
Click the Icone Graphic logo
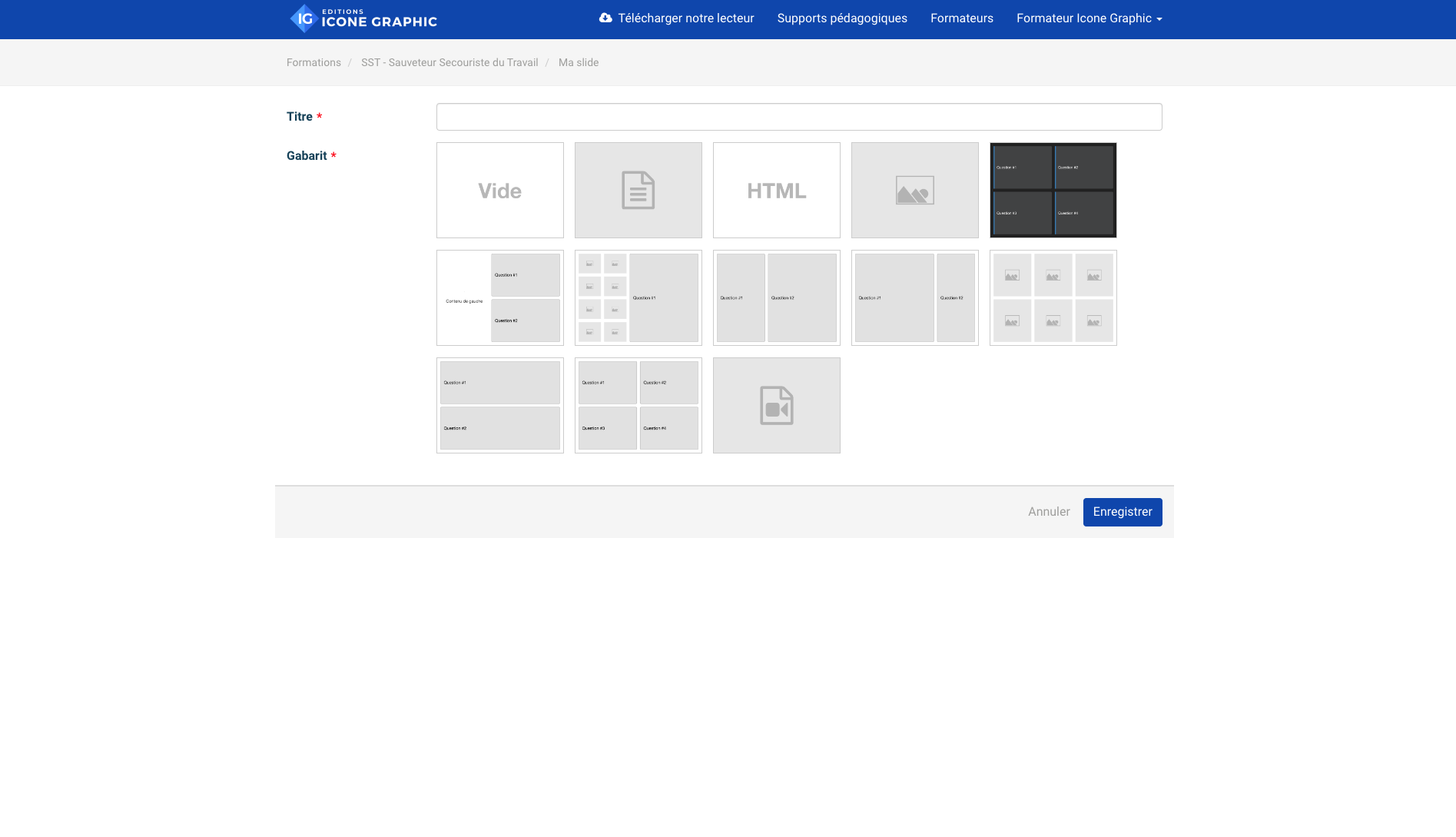point(363,18)
